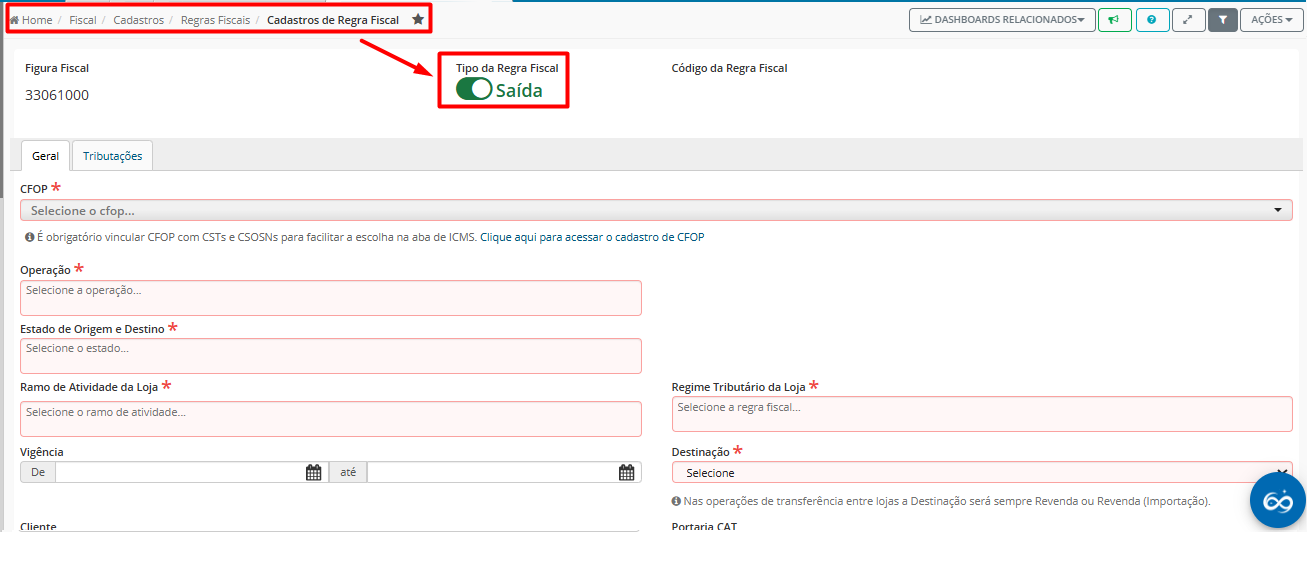Click the Operação selection field

point(331,298)
